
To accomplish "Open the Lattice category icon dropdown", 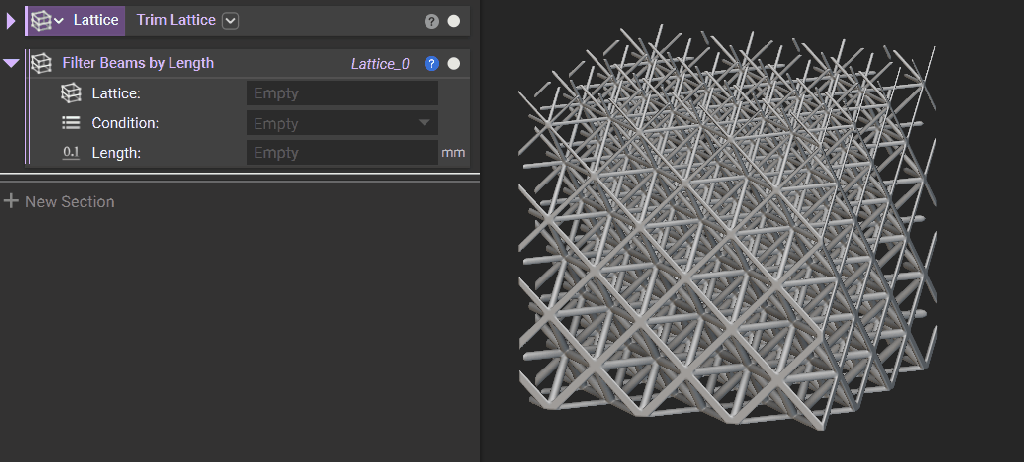I will (x=47, y=20).
